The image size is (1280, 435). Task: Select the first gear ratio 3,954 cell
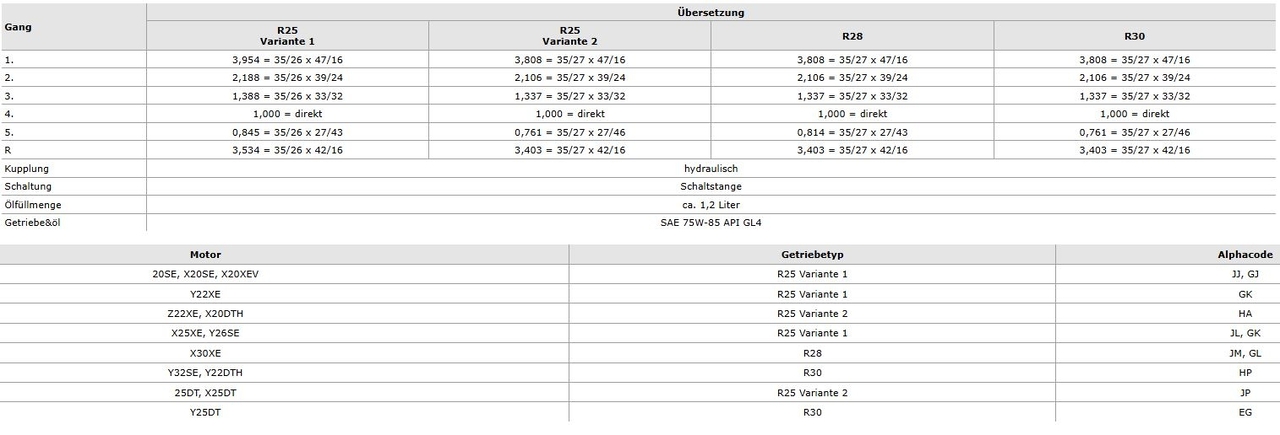[x=287, y=60]
